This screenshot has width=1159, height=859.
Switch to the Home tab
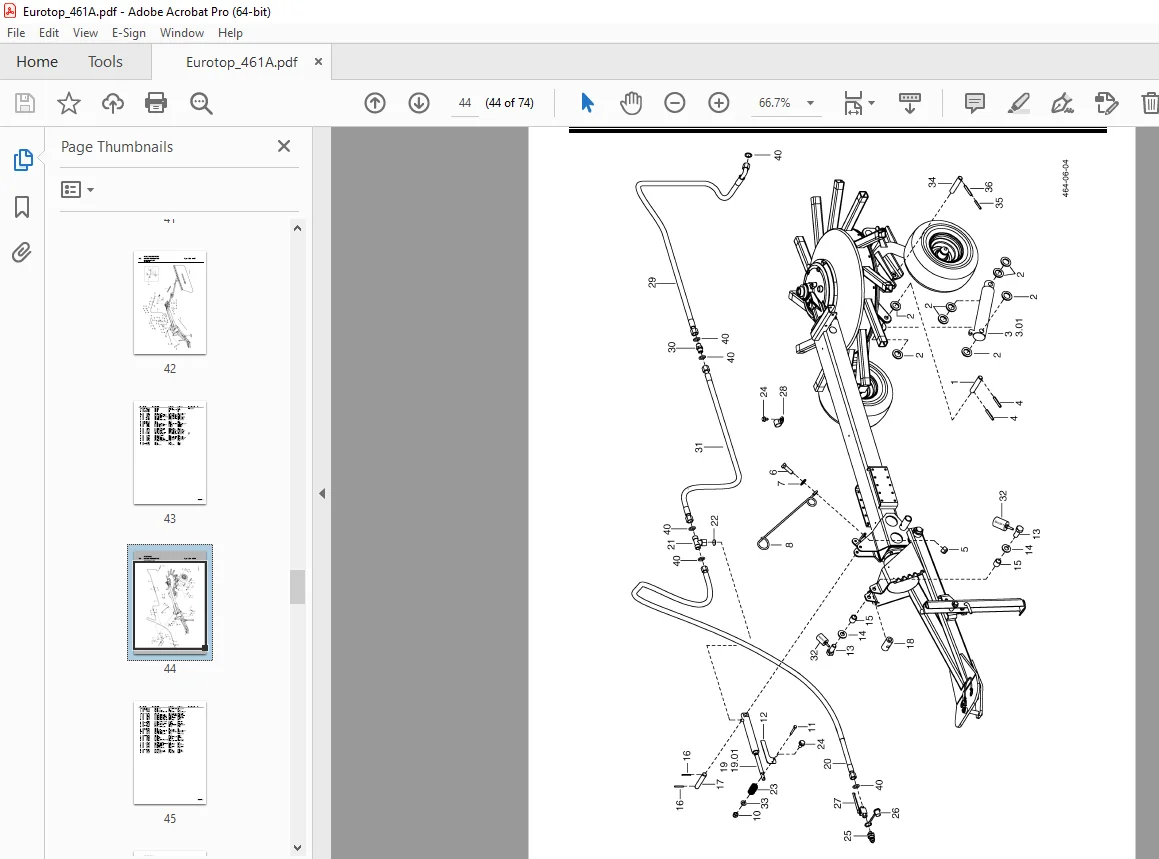click(37, 61)
